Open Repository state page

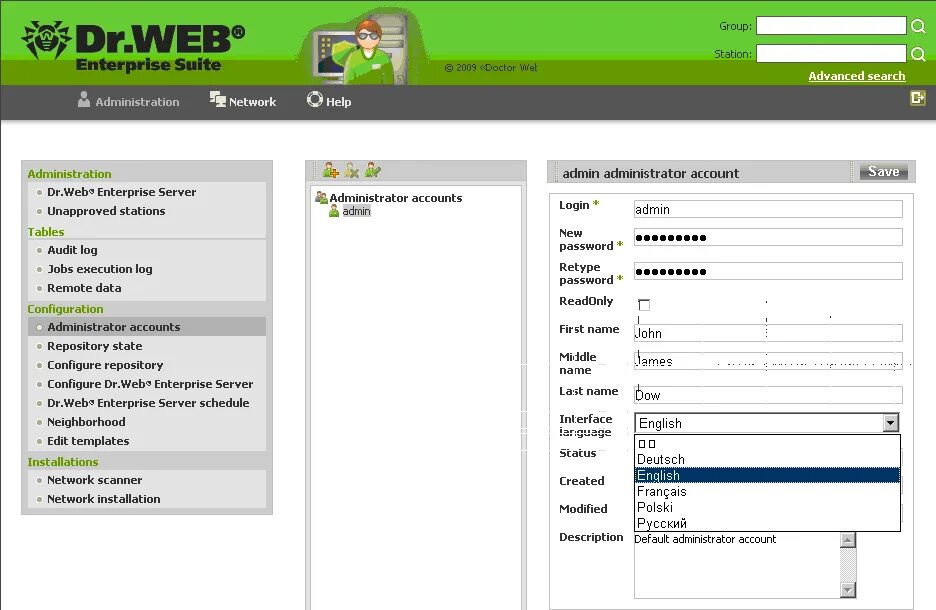(x=95, y=346)
